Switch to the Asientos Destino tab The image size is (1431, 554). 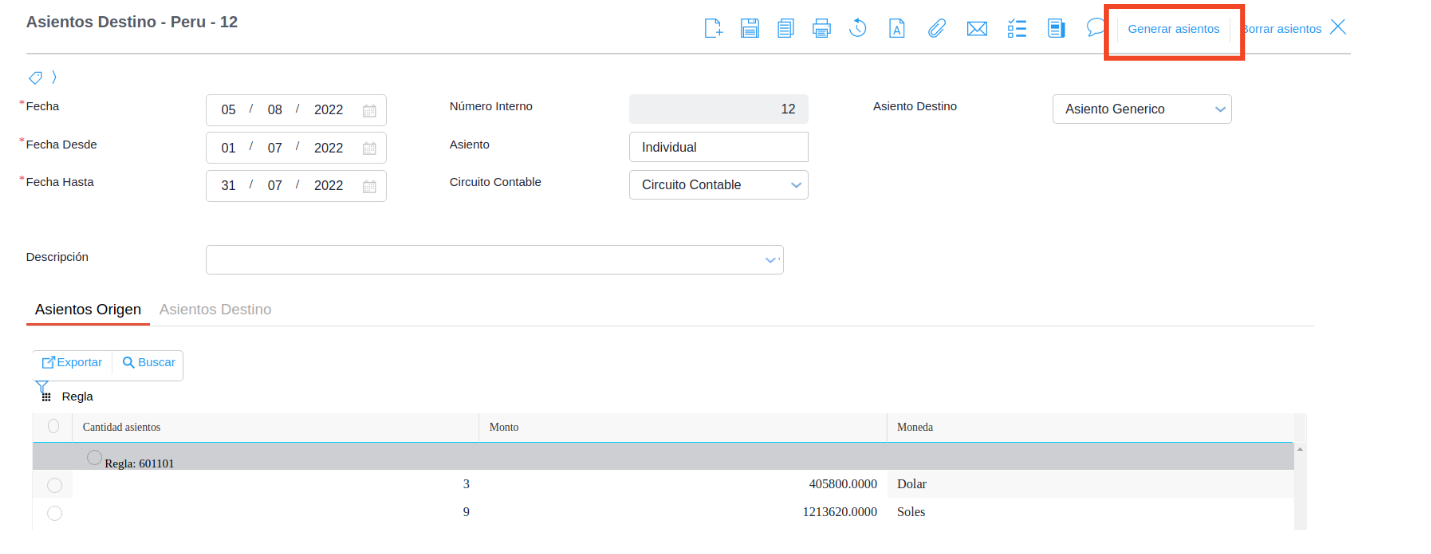(x=215, y=310)
